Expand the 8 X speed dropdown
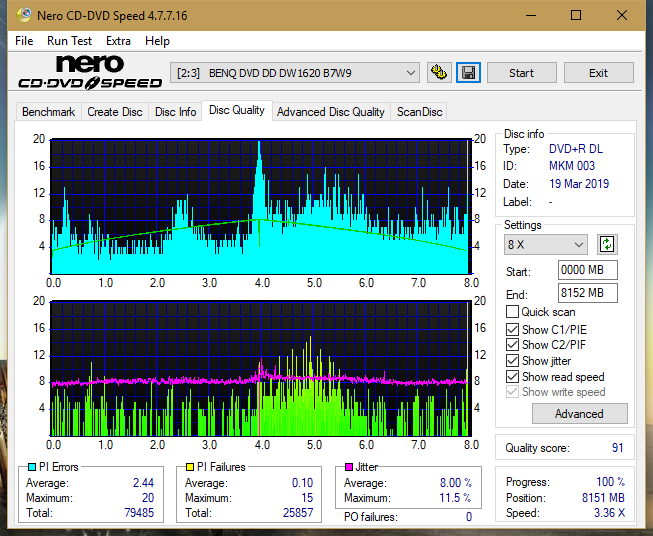653x536 pixels. (546, 244)
